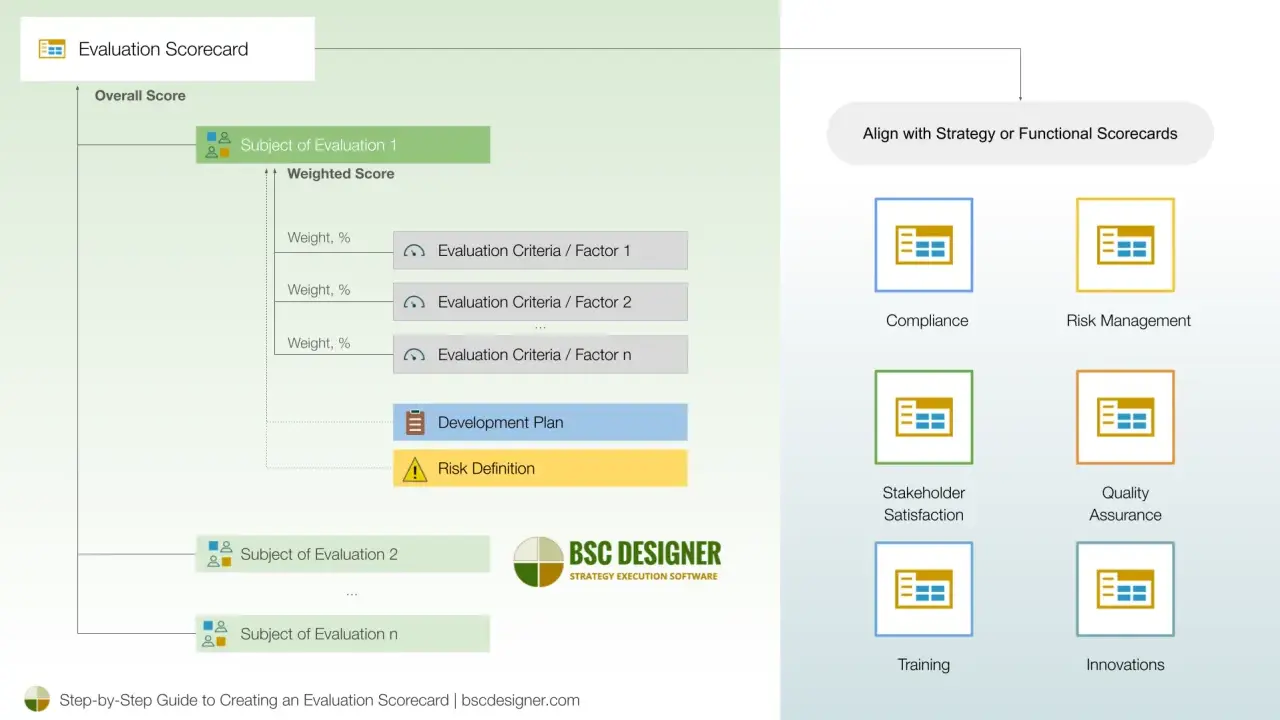Select the Subject of Evaluation 2 bar
Viewport: 1280px width, 720px height.
point(343,554)
